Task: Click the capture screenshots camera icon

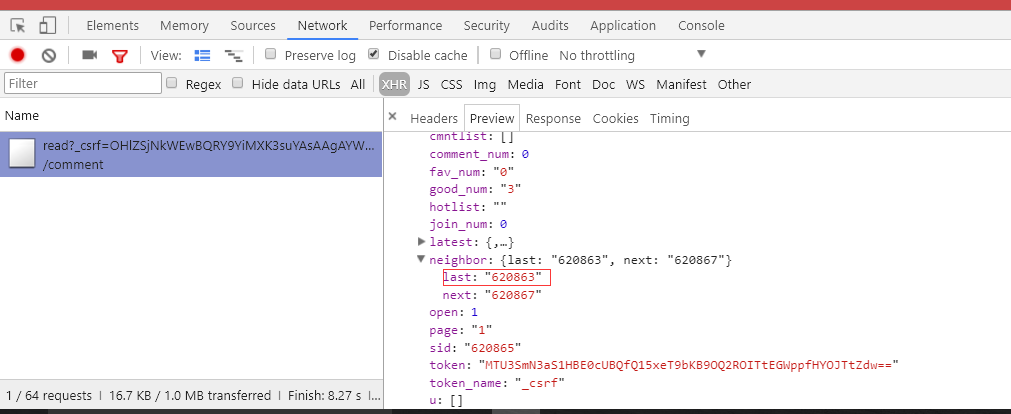Action: 90,55
